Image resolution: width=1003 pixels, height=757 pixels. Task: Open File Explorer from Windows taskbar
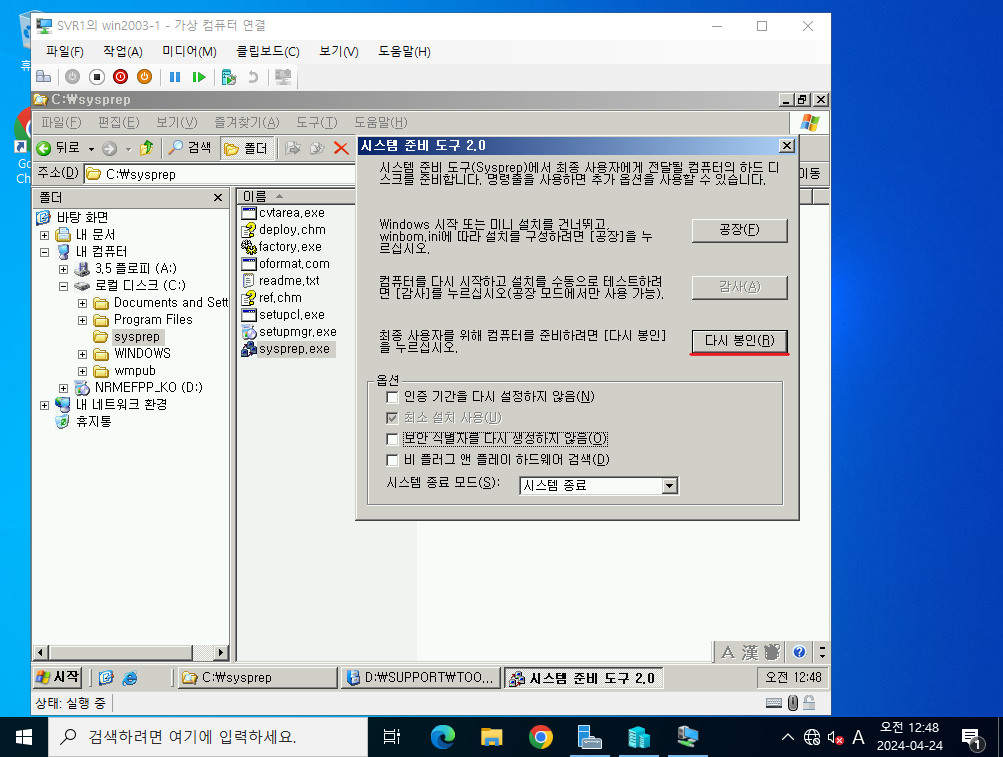tap(491, 737)
